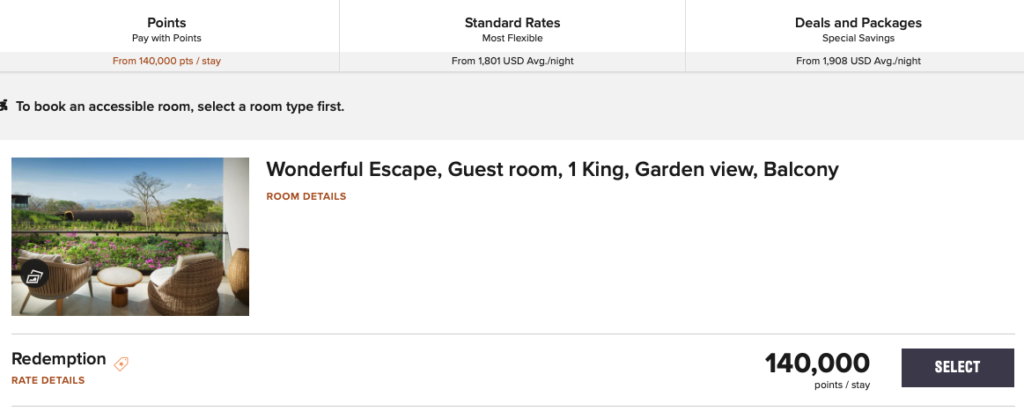Click the Redemption rate label
Screen dimensions: 1024x411
coord(58,359)
